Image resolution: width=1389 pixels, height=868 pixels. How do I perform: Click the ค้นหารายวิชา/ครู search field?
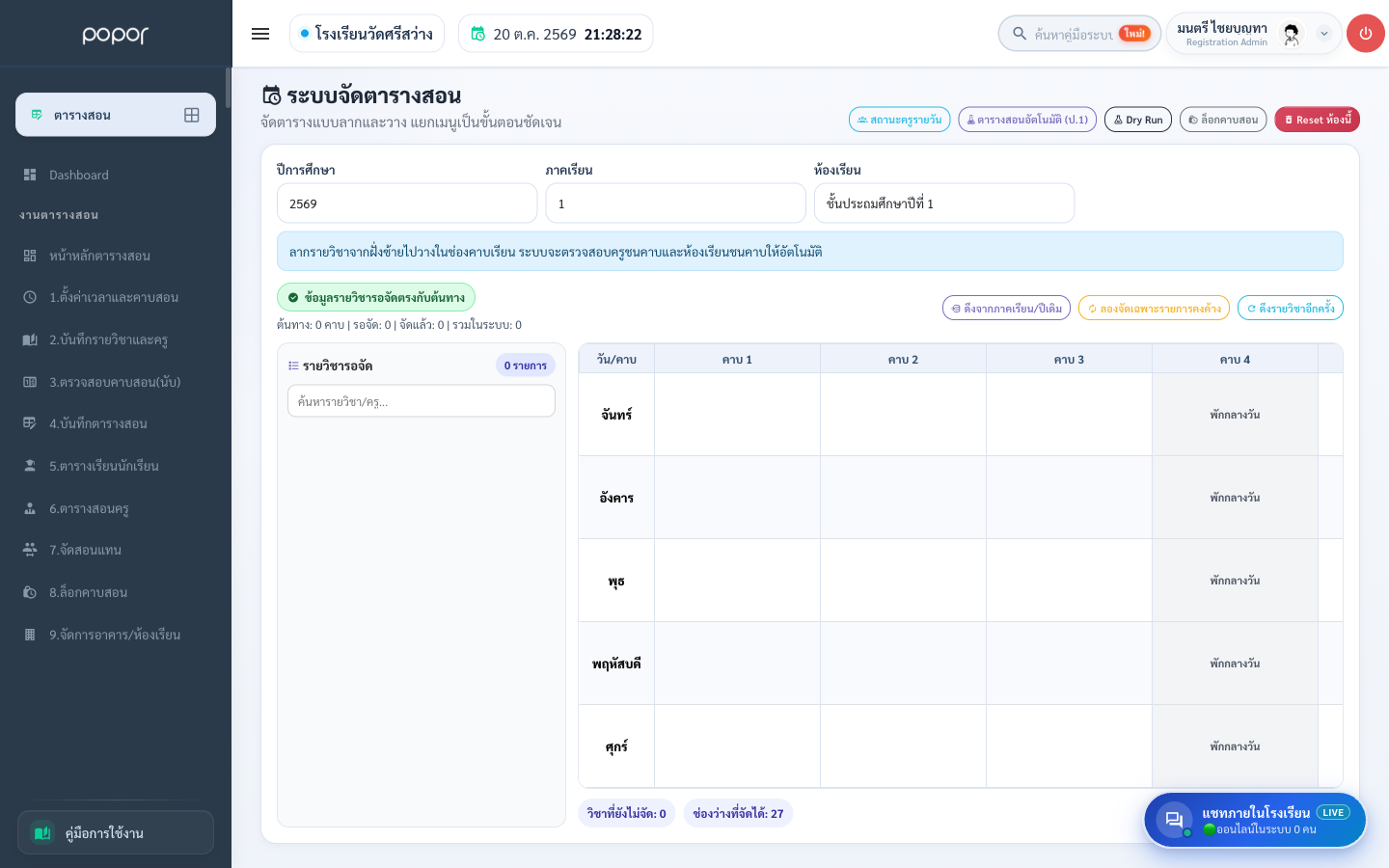click(x=422, y=401)
